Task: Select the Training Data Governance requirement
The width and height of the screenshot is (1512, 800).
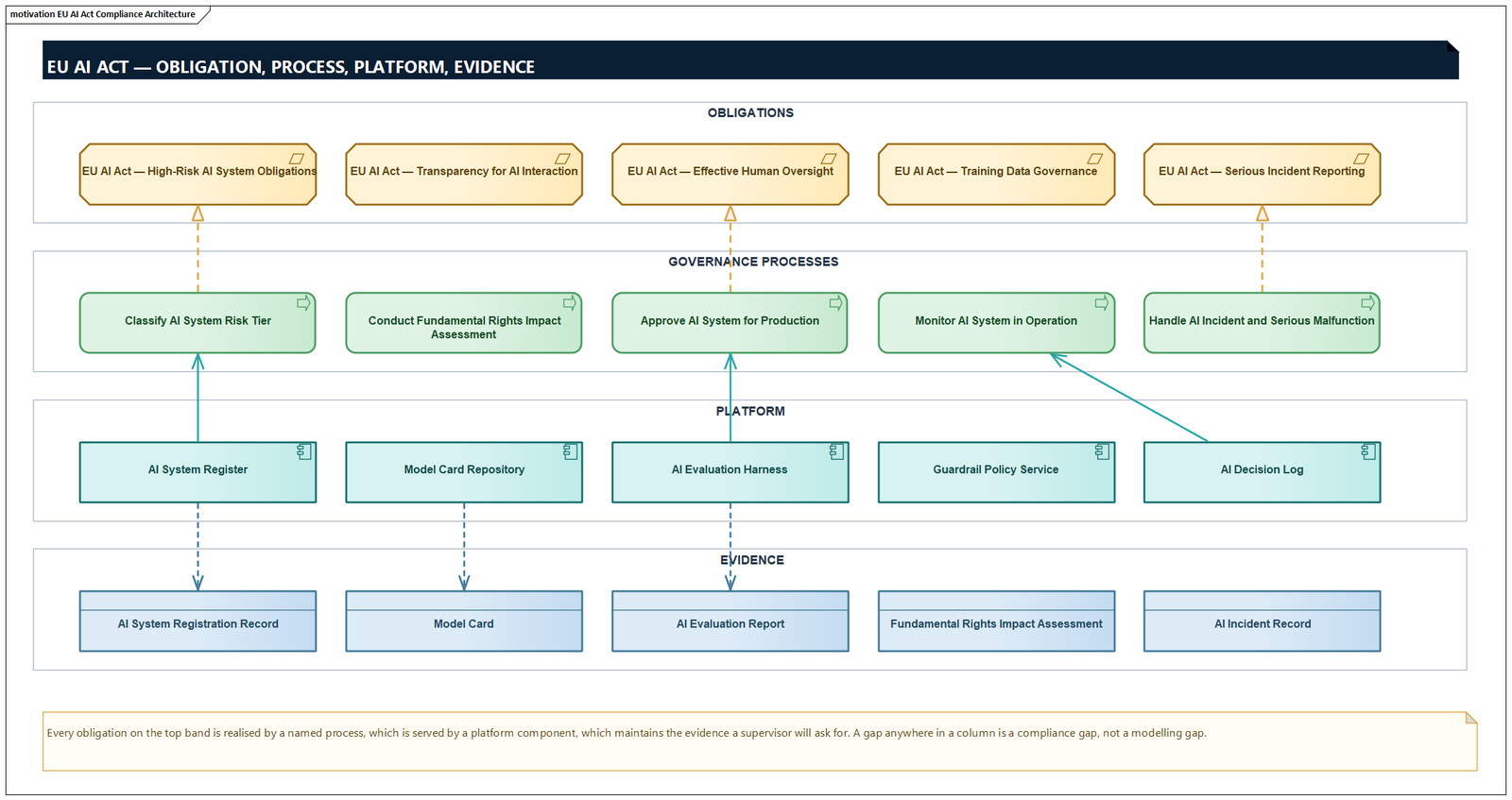Action: click(x=996, y=174)
